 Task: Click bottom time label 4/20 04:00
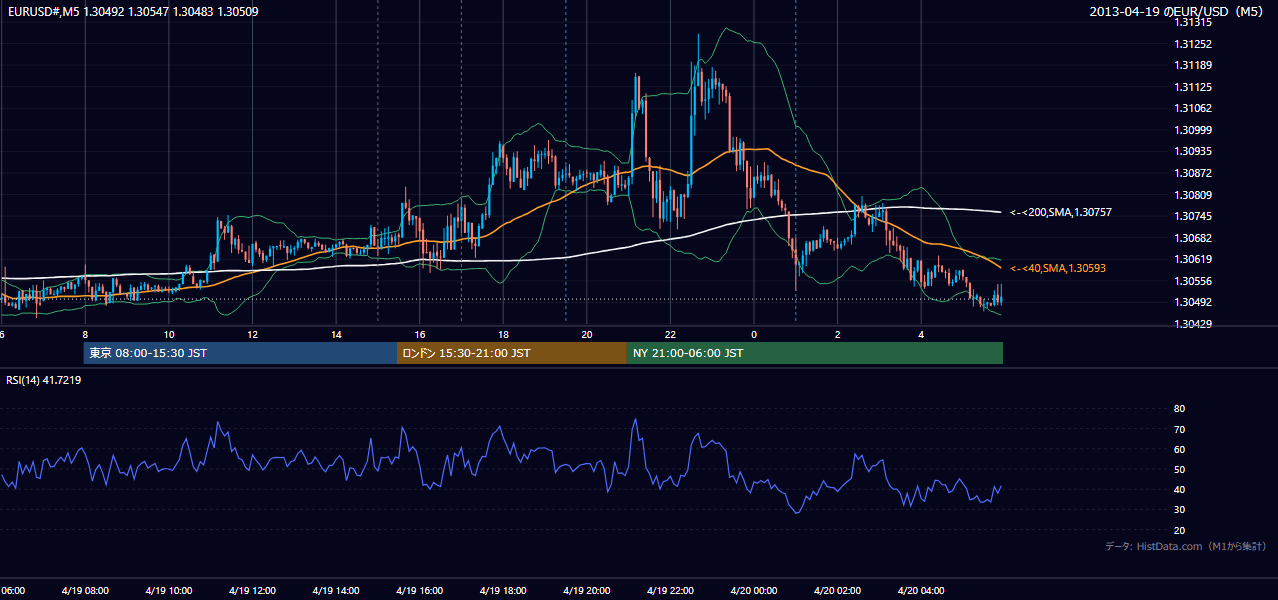921,591
